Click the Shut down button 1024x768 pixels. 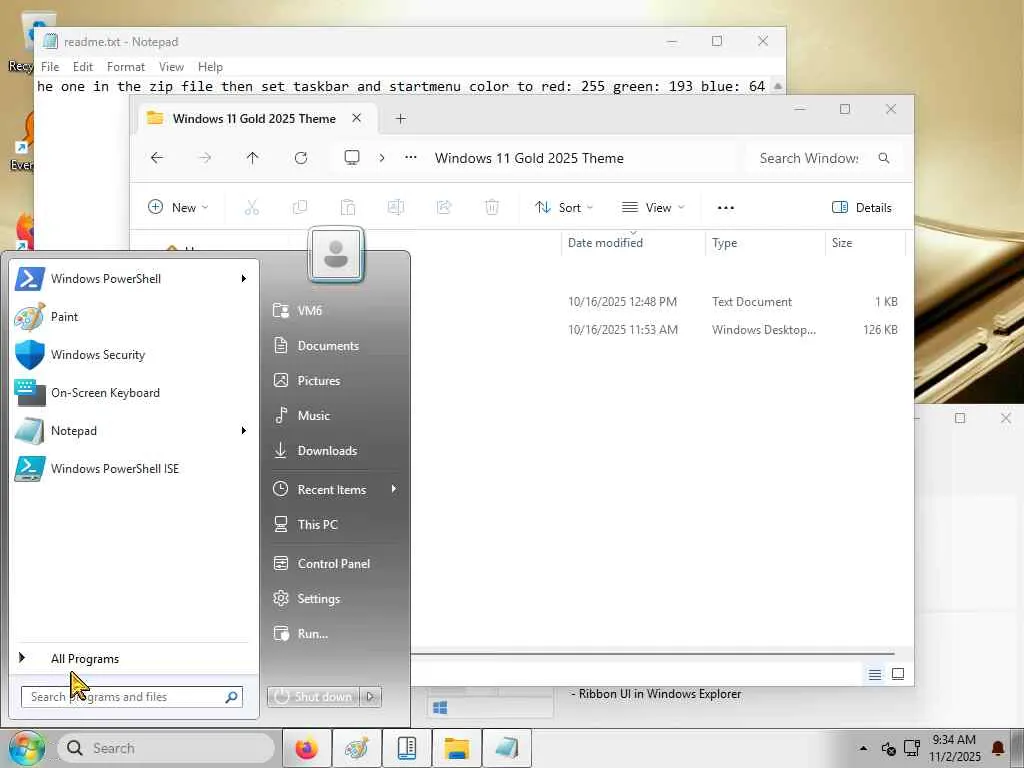click(x=313, y=697)
